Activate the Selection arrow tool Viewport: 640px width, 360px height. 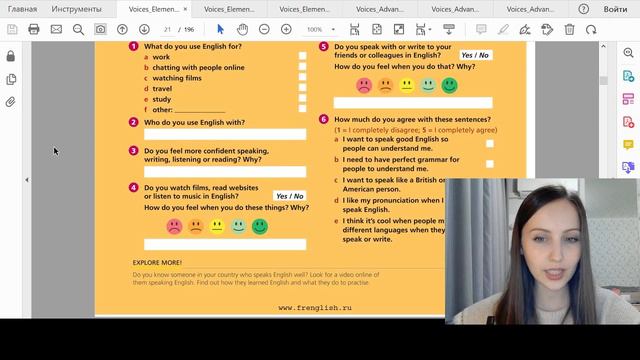click(x=220, y=29)
